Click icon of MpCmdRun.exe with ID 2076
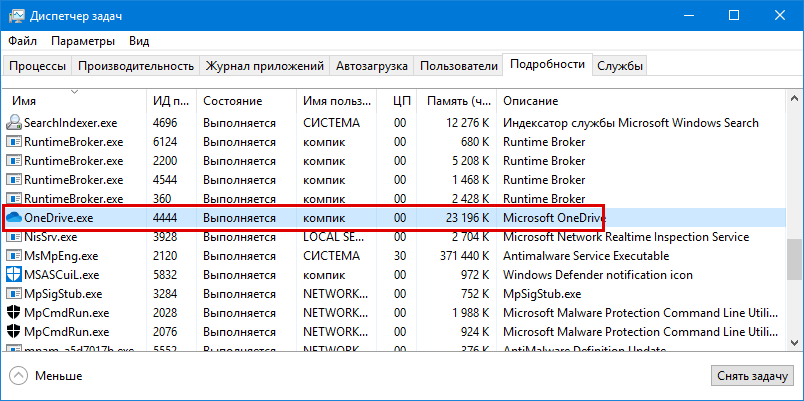The image size is (804, 401). point(14,332)
